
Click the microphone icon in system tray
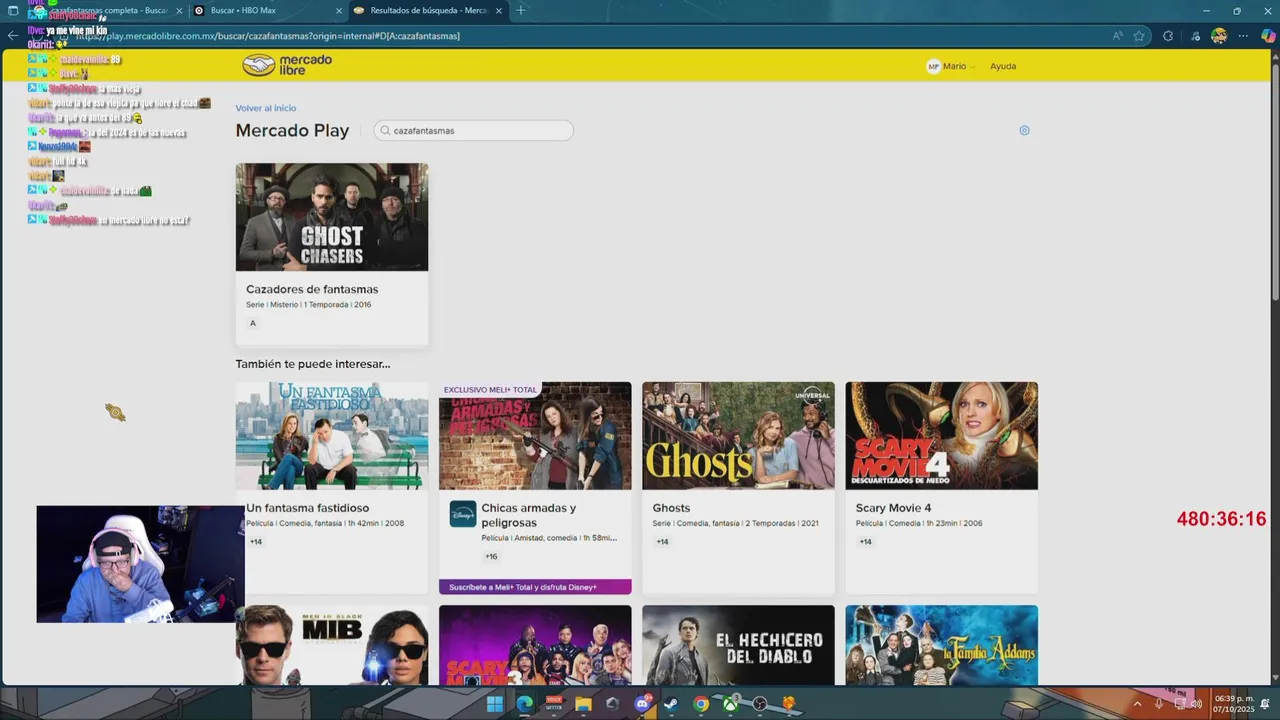coord(1159,704)
